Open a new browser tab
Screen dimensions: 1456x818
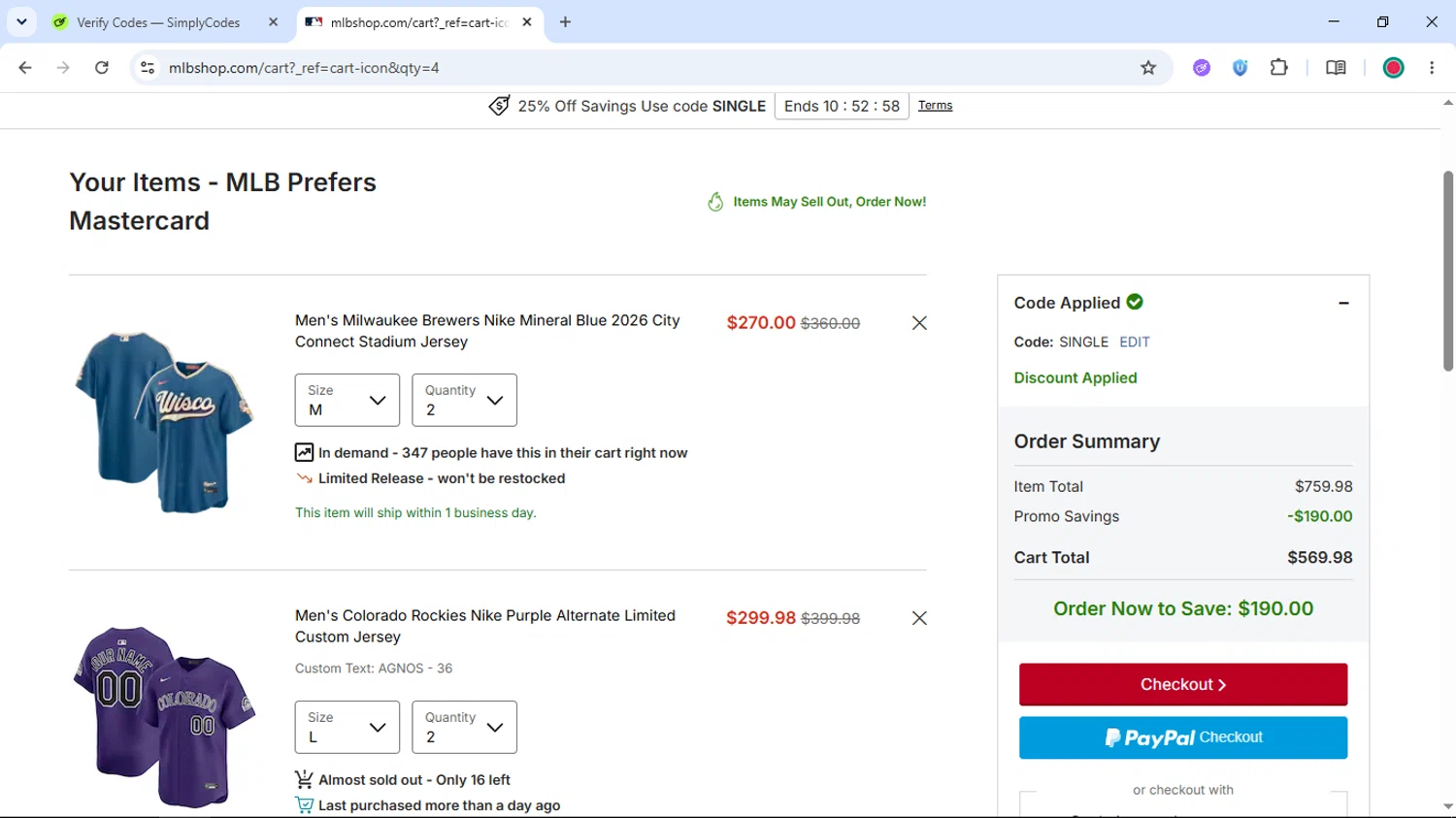(565, 21)
